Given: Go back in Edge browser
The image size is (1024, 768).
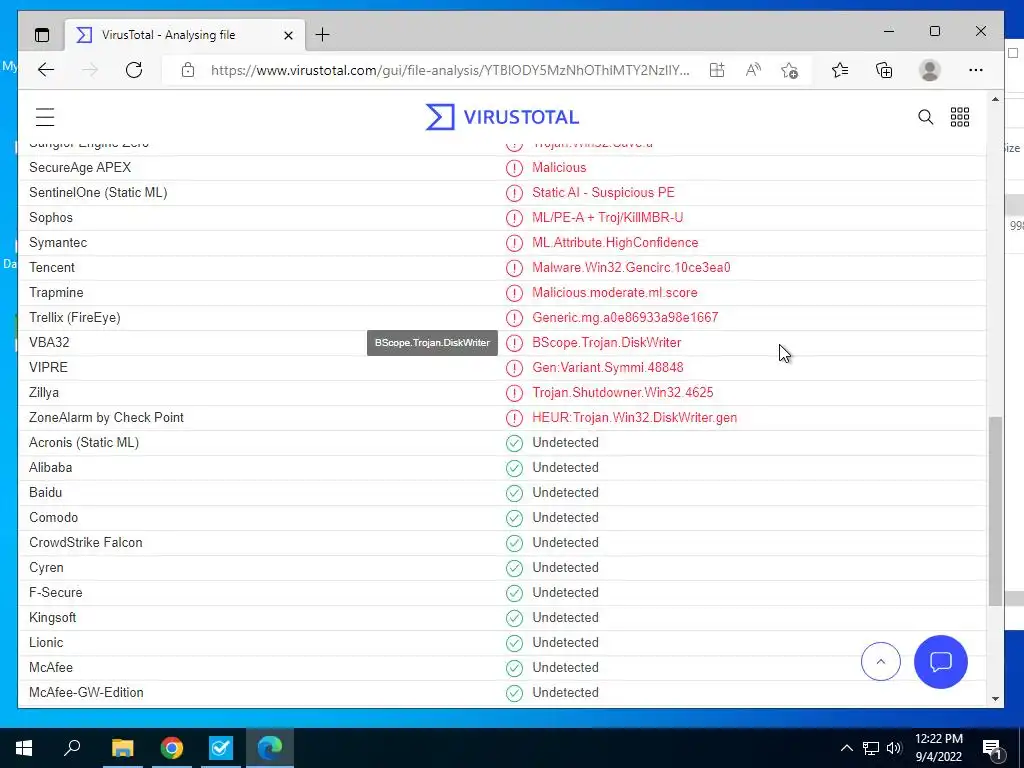Looking at the screenshot, I should (x=46, y=70).
